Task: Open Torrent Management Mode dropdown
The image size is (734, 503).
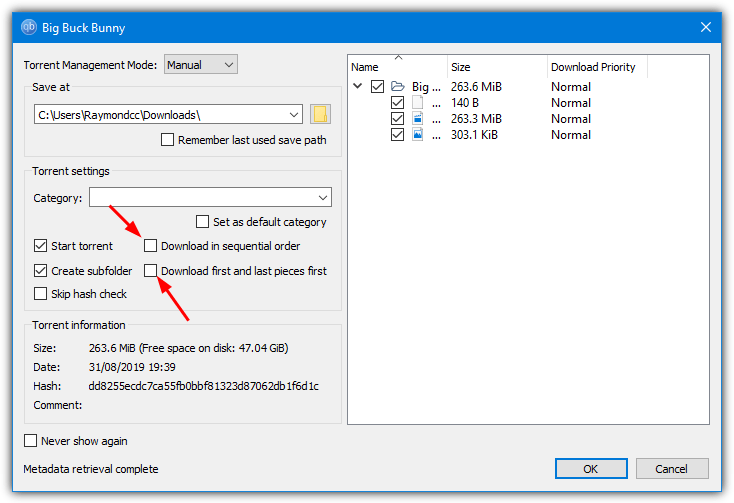Action: (x=201, y=65)
